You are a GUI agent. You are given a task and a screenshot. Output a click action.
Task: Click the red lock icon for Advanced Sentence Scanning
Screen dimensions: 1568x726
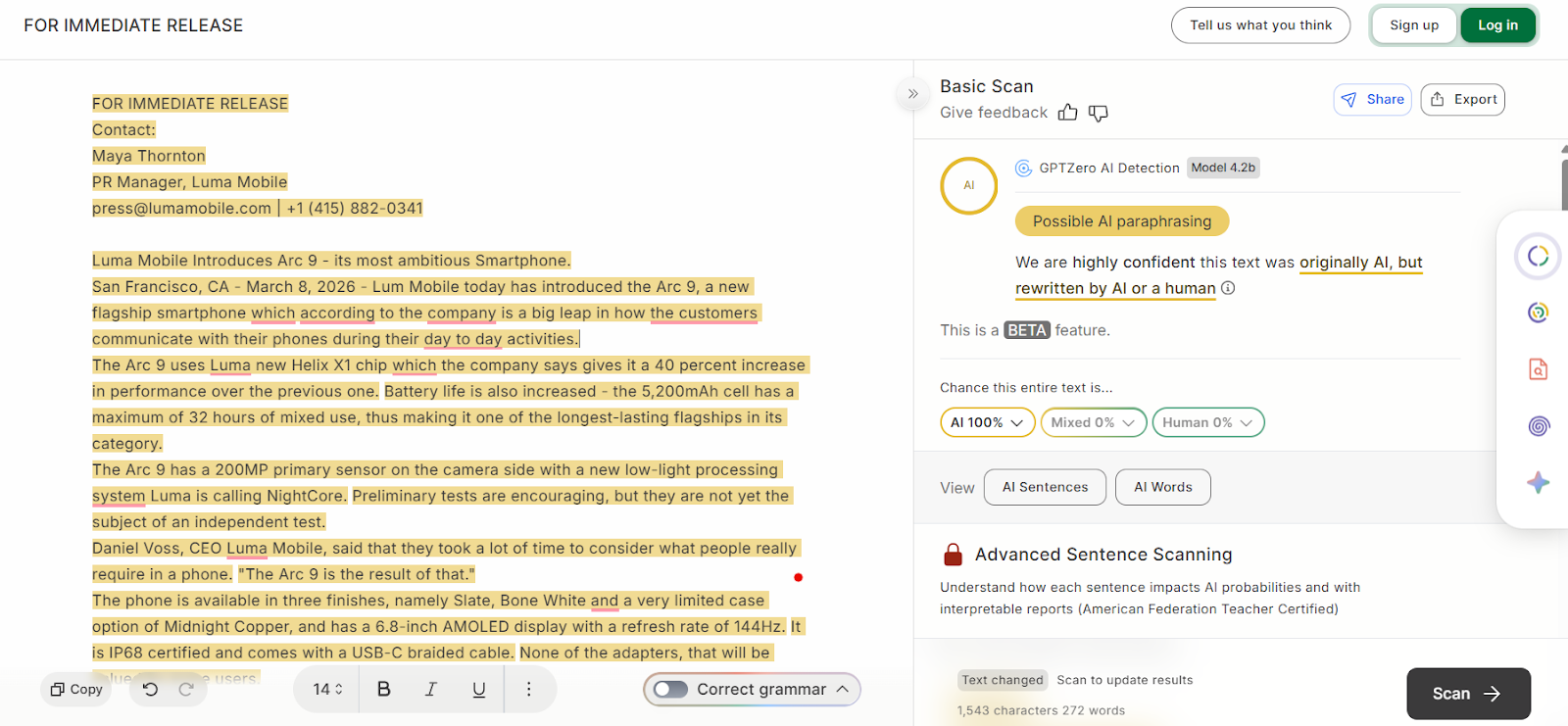click(953, 555)
